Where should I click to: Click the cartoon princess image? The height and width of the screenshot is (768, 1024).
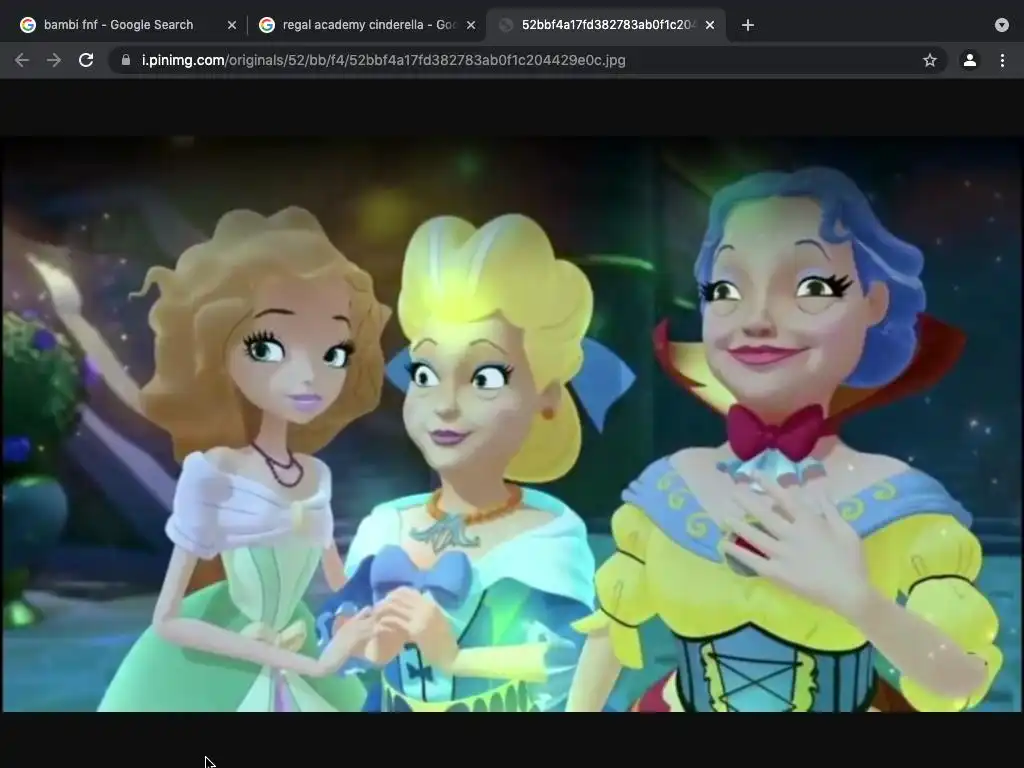coord(512,423)
